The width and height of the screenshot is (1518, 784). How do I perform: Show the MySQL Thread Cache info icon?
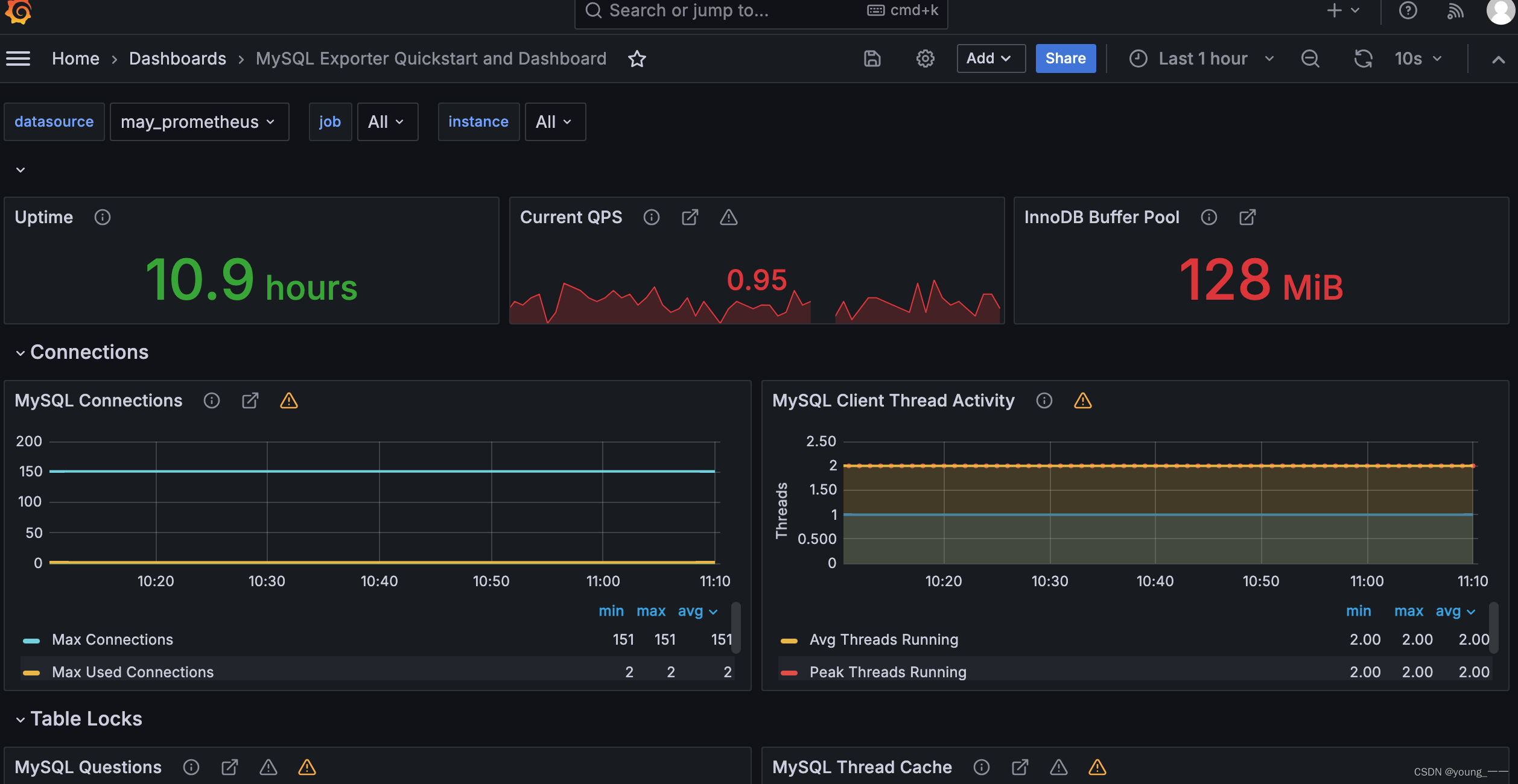(982, 767)
